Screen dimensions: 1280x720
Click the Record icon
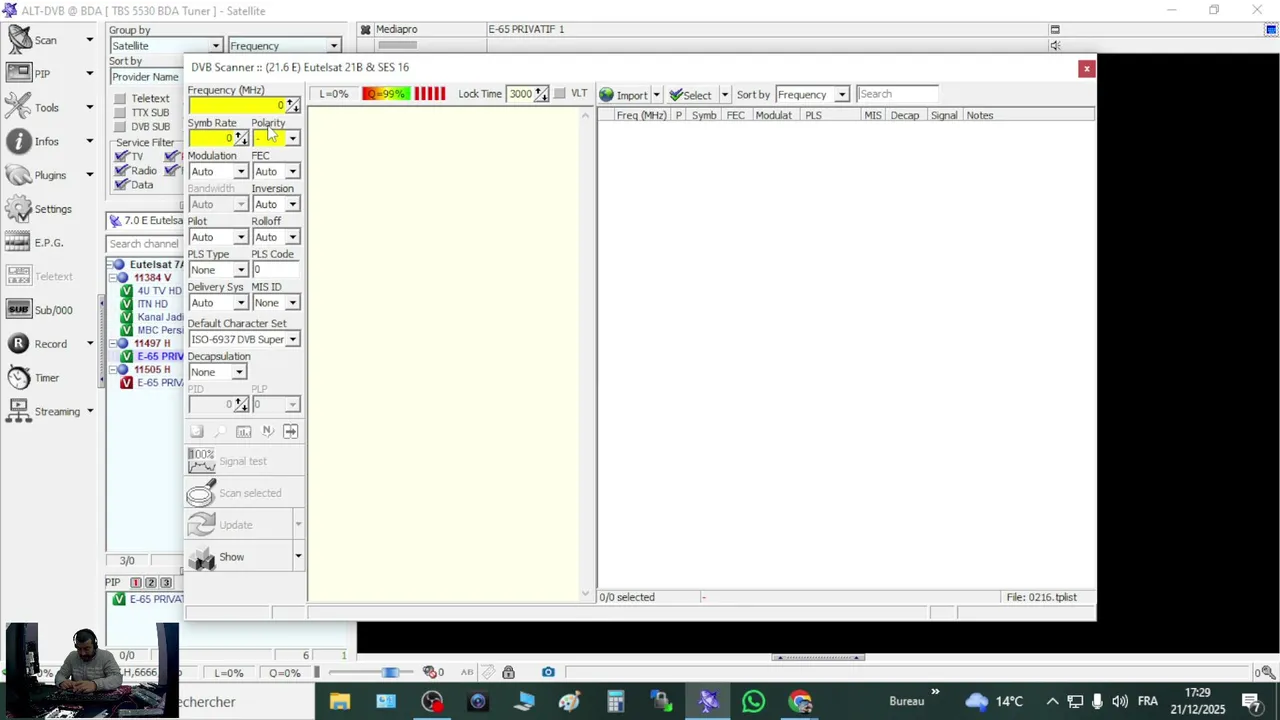coord(19,344)
